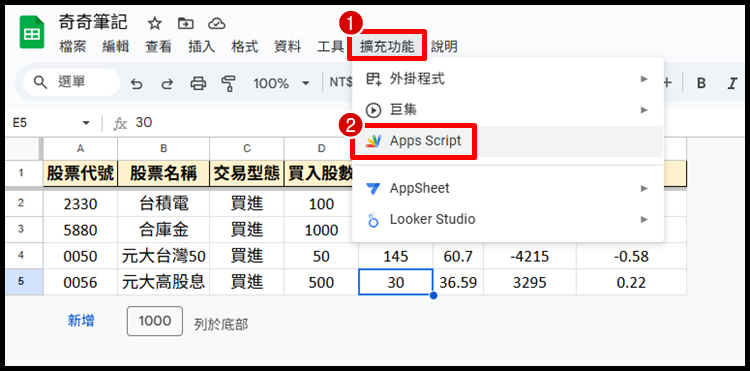Image resolution: width=750 pixels, height=371 pixels.
Task: Expand the AppSheet submenu arrow
Action: pos(644,188)
